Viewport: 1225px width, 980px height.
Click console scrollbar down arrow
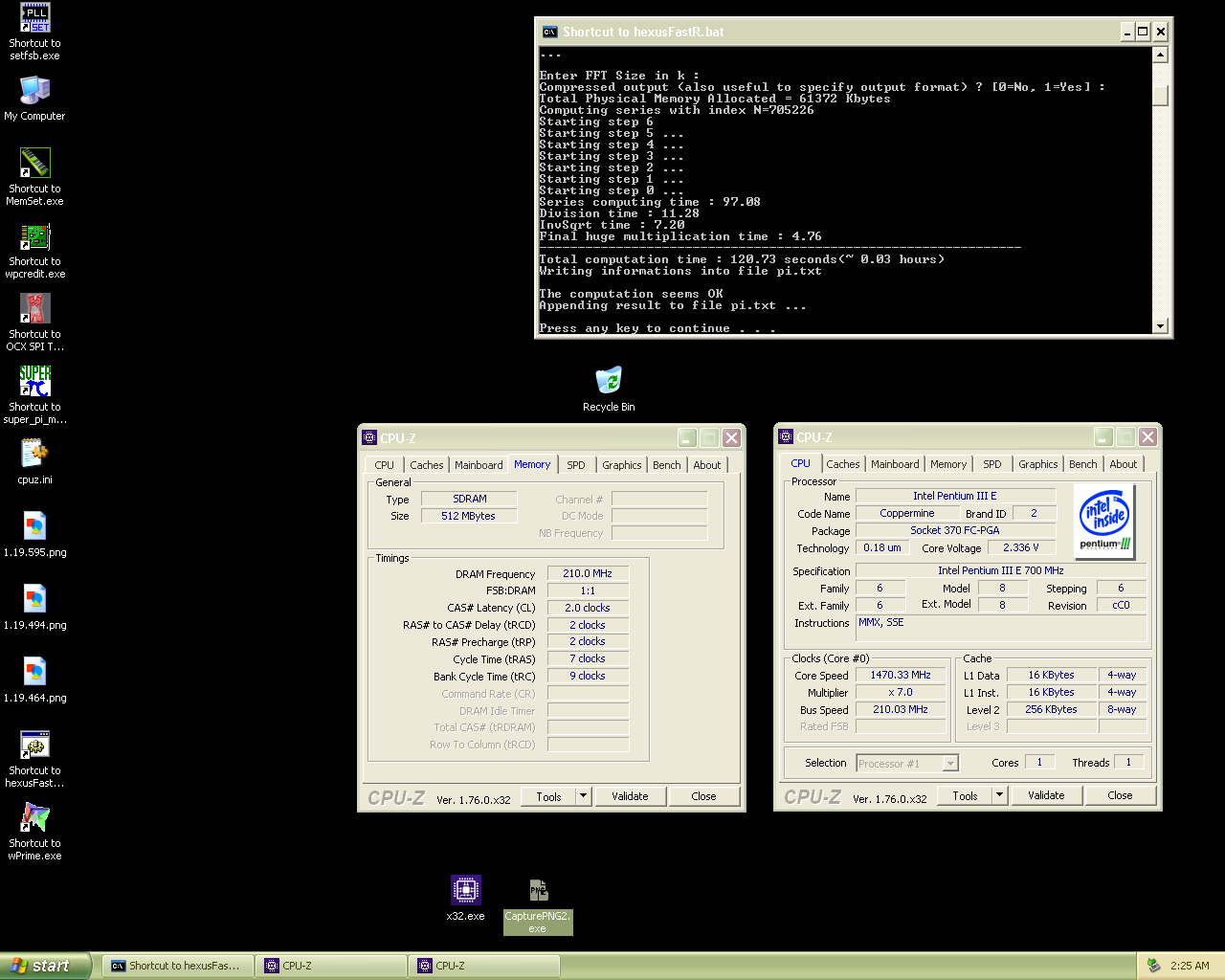[x=1160, y=325]
